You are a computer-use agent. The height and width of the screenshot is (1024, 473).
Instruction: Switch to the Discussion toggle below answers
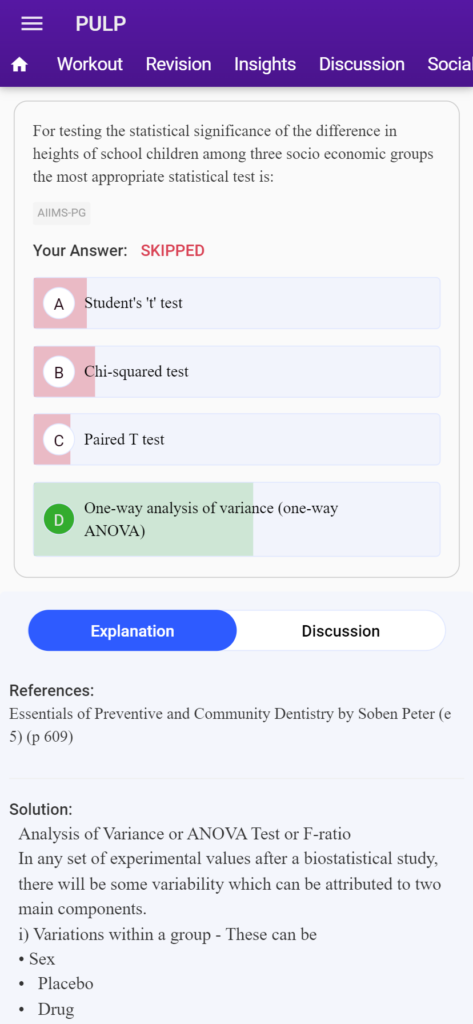pos(340,631)
